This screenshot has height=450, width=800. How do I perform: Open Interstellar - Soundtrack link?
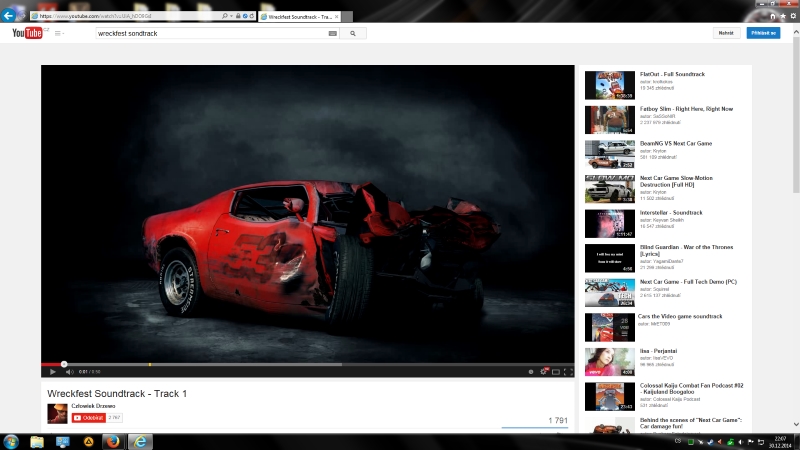[x=671, y=213]
